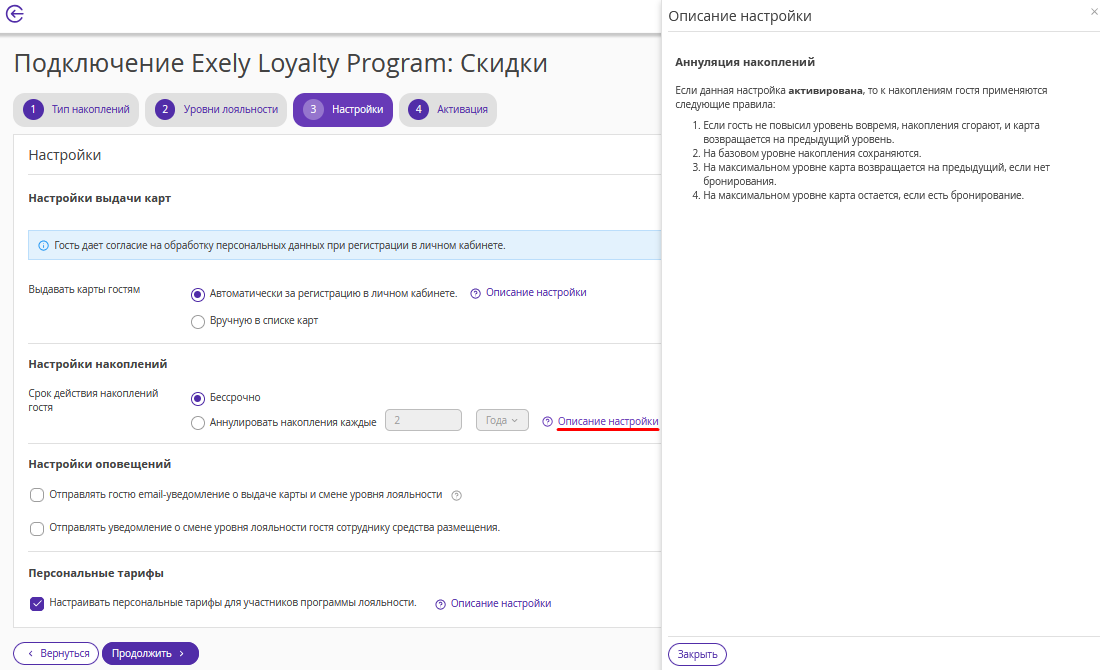Enable staff notification about loyalty level change
1105x670 pixels.
(x=37, y=528)
